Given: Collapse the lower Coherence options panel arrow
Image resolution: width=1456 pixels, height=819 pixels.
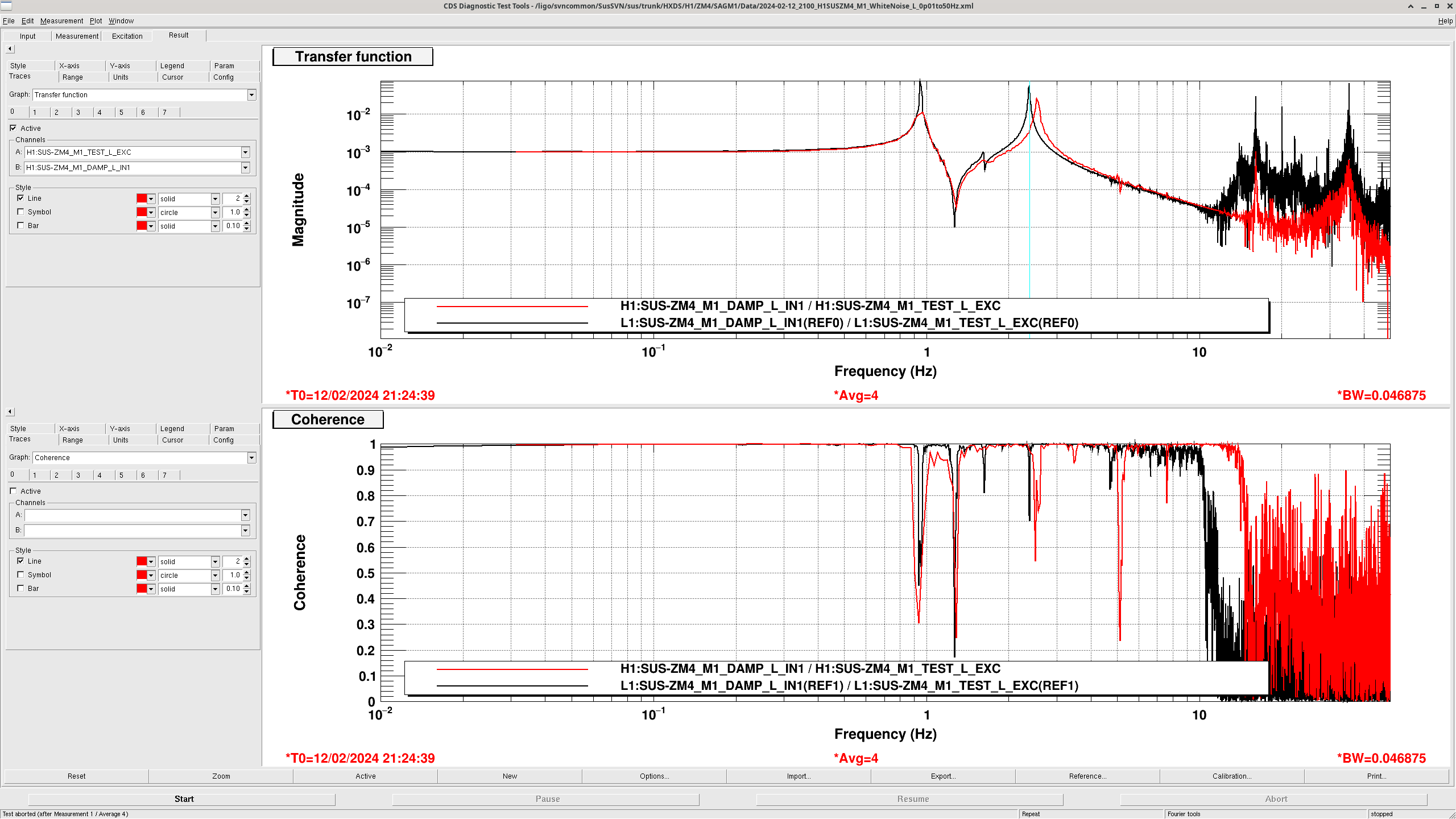Looking at the screenshot, I should click(10, 412).
